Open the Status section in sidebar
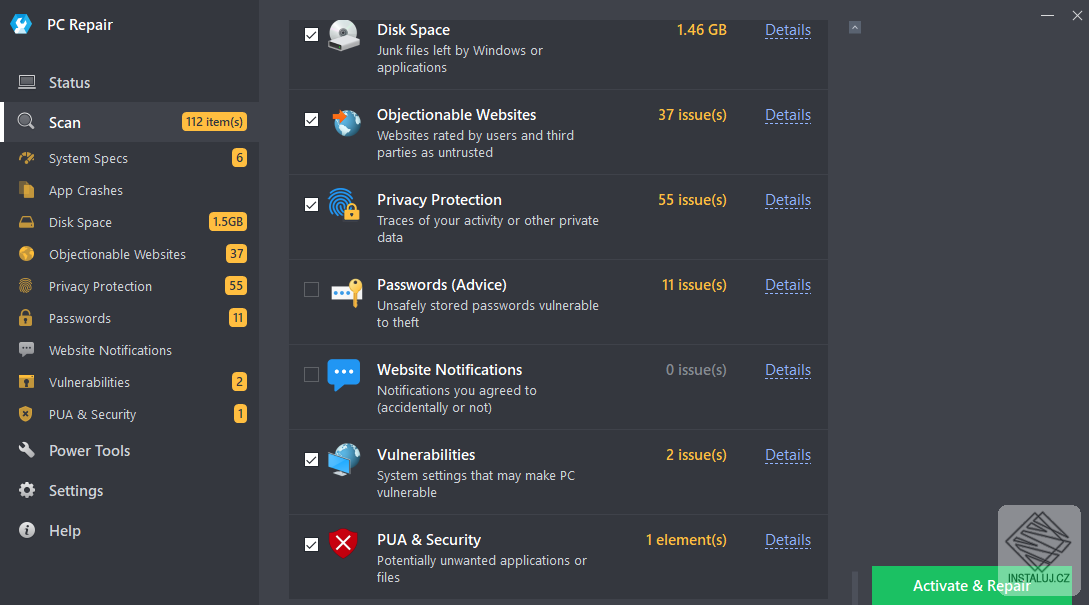 (x=69, y=83)
